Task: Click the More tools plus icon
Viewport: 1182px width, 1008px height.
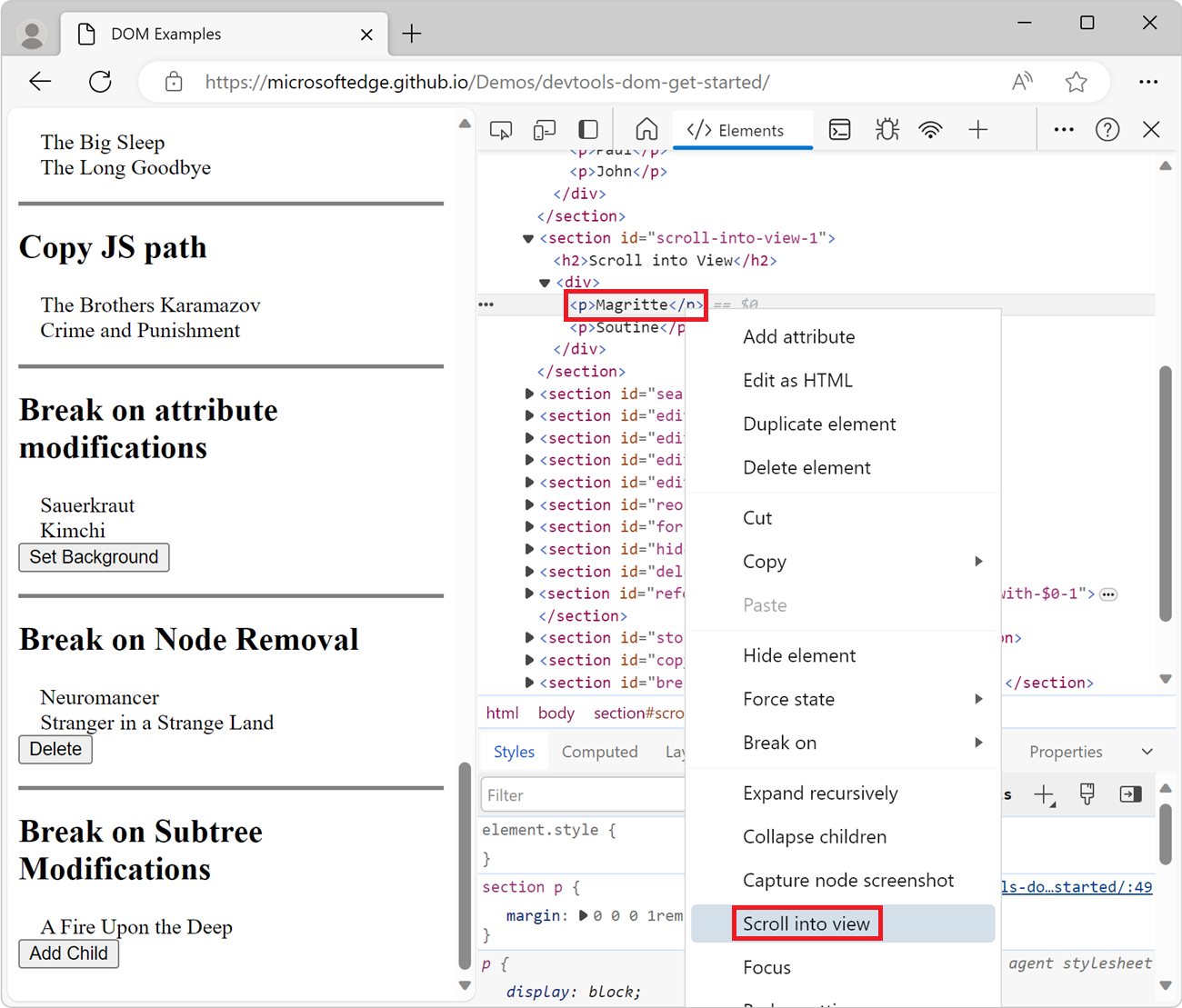Action: 977,130
